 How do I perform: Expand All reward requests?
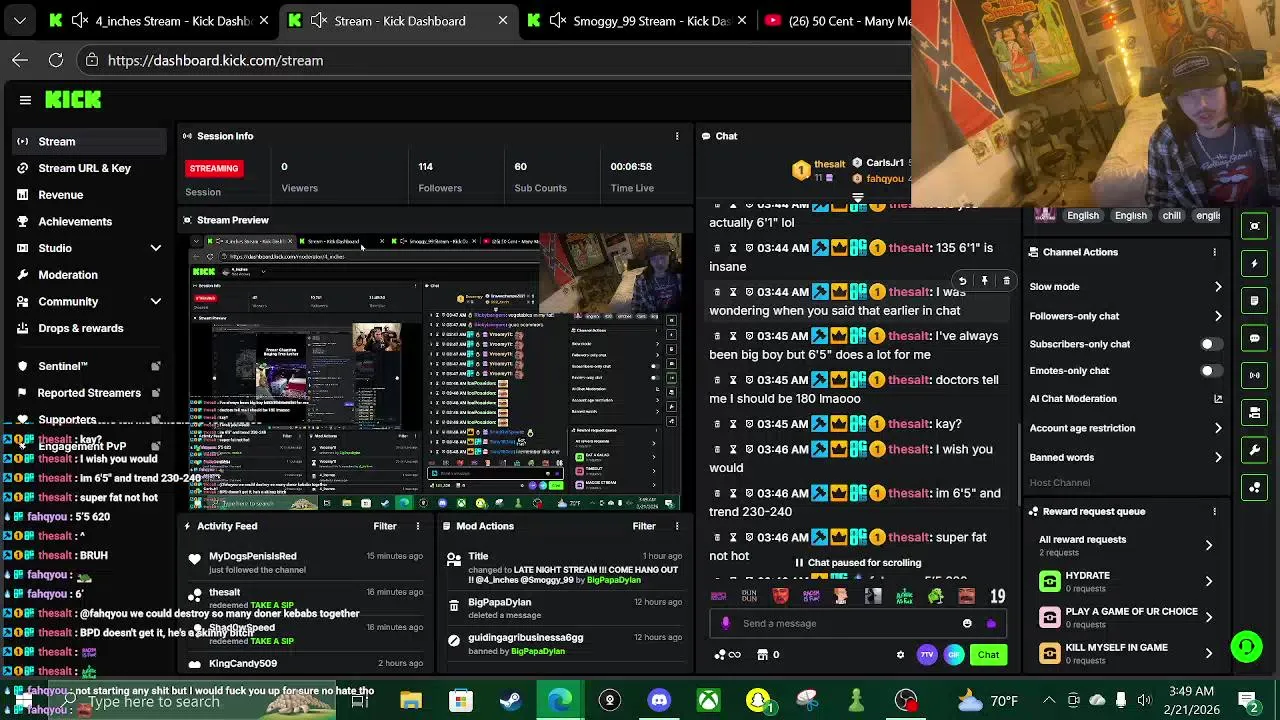coord(1209,545)
